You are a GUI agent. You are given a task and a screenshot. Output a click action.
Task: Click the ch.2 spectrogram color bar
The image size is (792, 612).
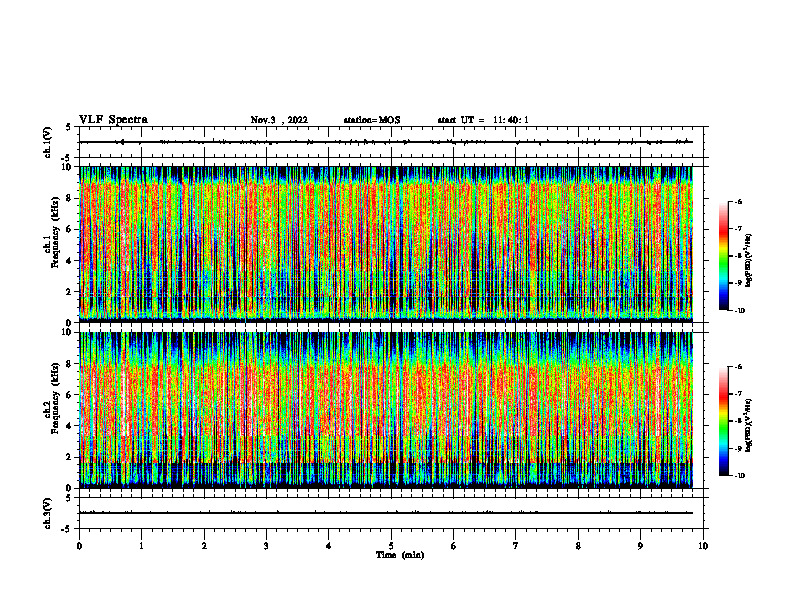[x=723, y=421]
